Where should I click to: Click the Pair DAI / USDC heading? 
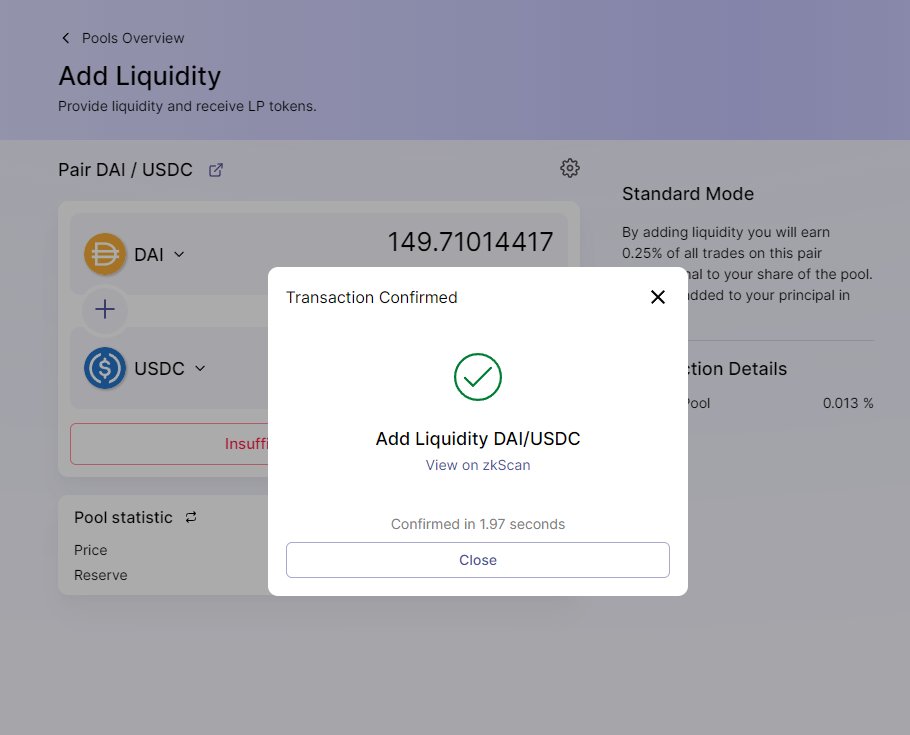pyautogui.click(x=125, y=170)
